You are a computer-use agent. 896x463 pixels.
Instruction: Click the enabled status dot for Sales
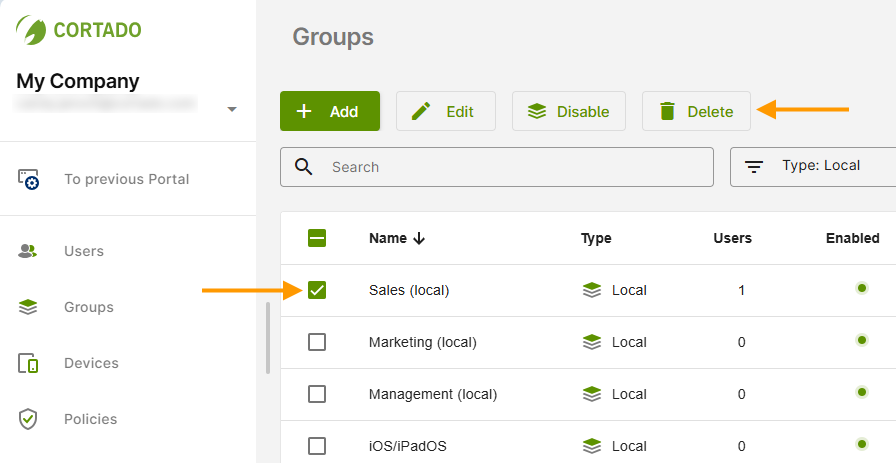pyautogui.click(x=862, y=288)
